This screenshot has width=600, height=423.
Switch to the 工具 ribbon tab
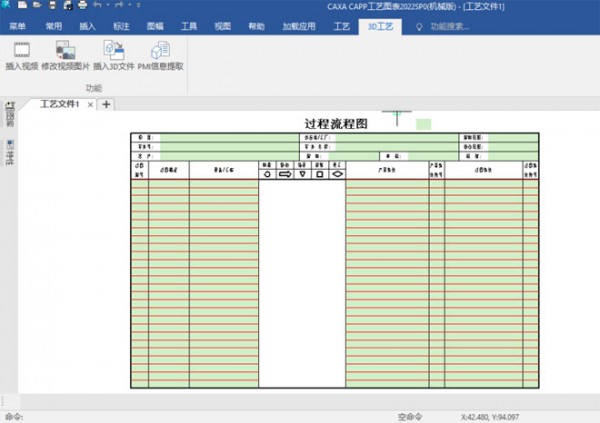(x=189, y=26)
